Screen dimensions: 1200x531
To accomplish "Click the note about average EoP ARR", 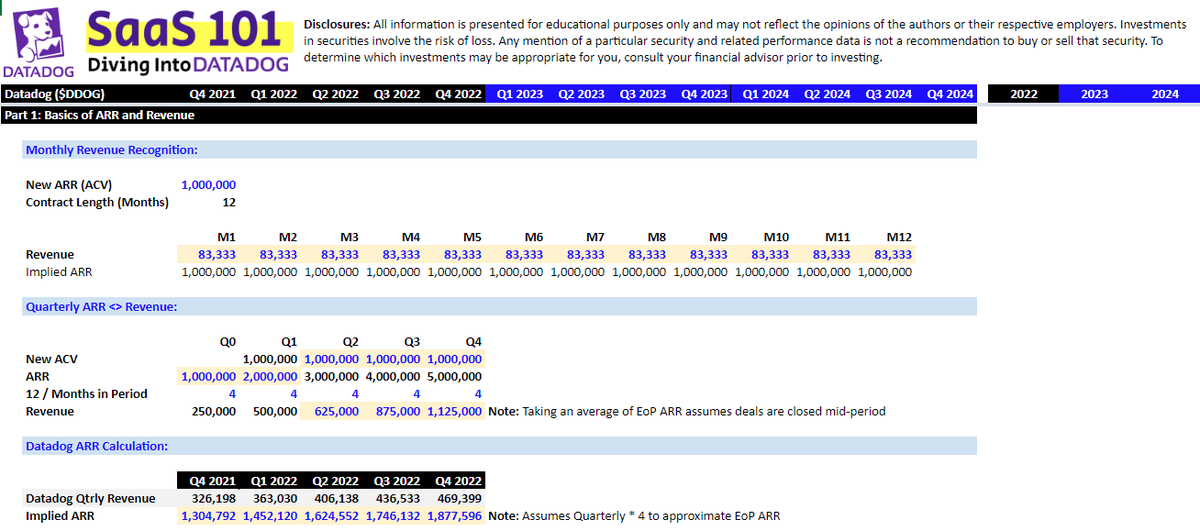I will pyautogui.click(x=687, y=411).
